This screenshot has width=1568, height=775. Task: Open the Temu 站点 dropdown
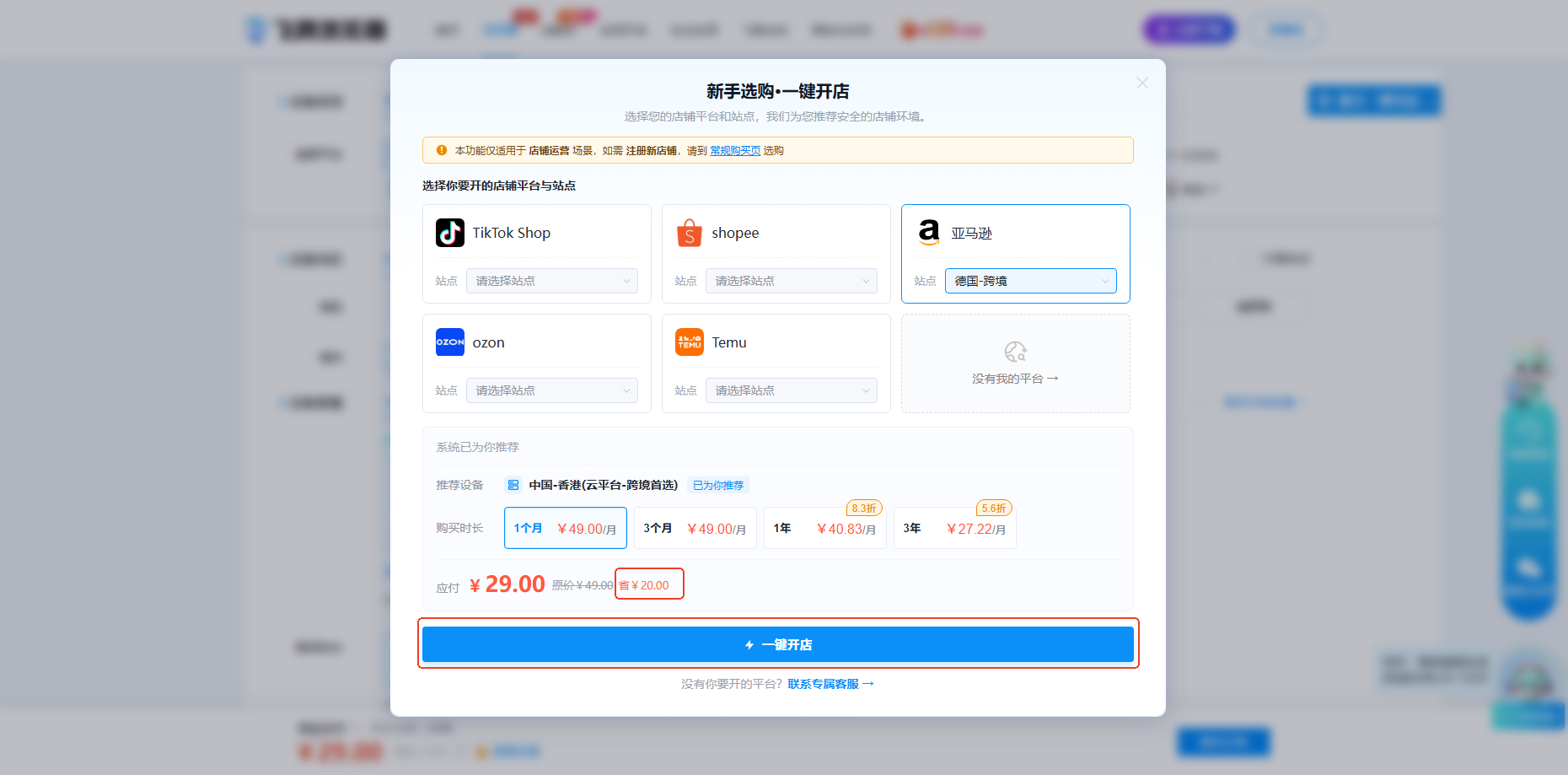(x=792, y=390)
